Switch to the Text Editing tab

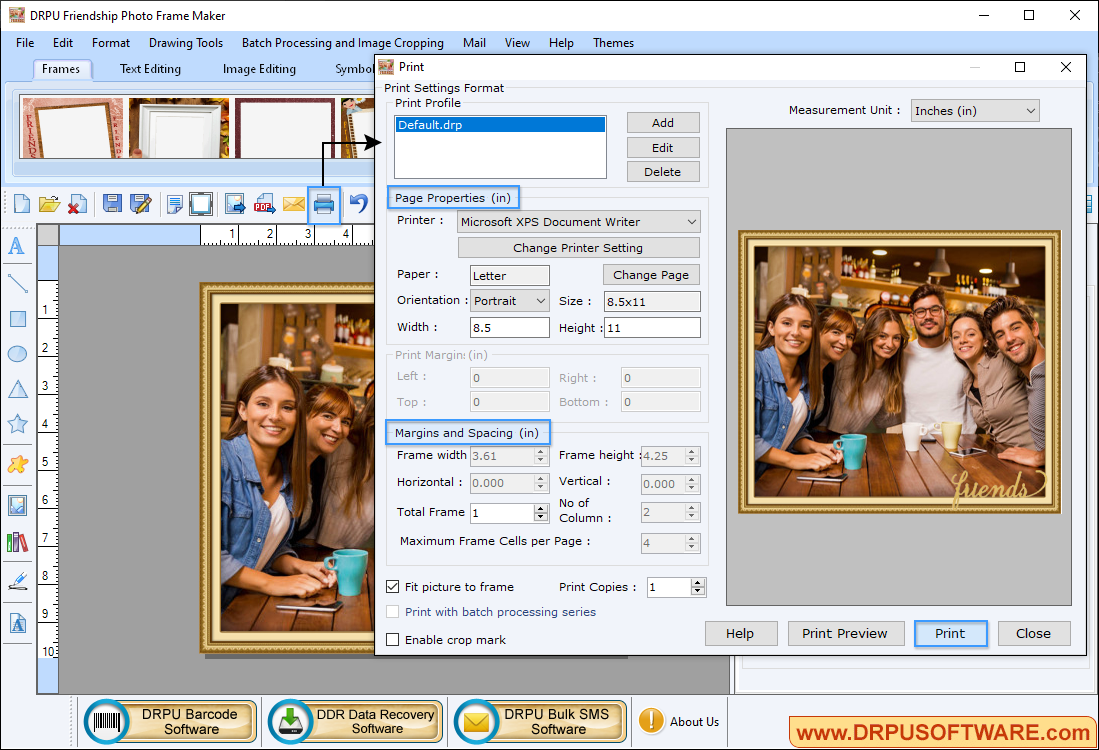click(149, 69)
